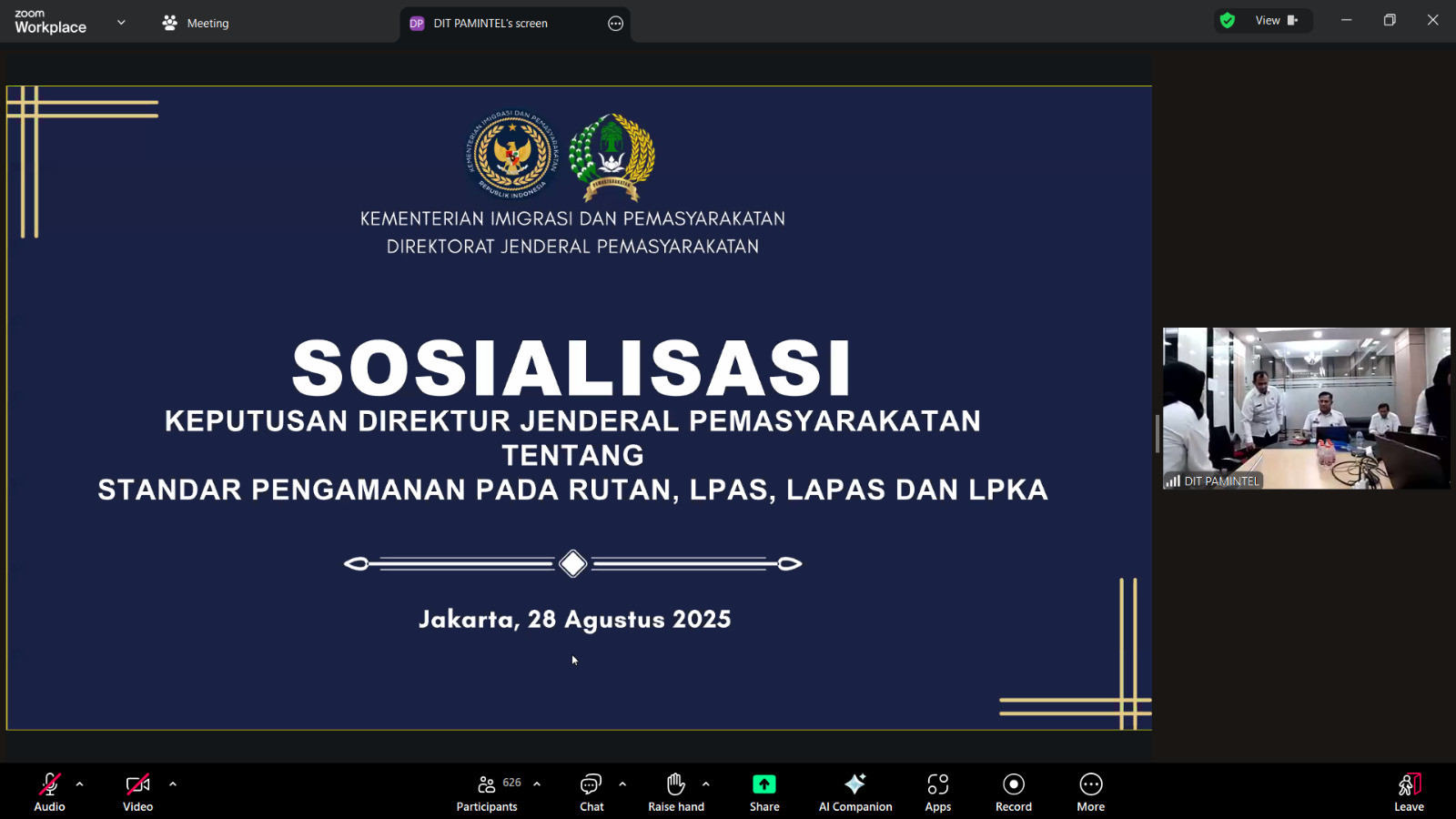1456x819 pixels.
Task: Expand the chat options arrow
Action: 622,784
